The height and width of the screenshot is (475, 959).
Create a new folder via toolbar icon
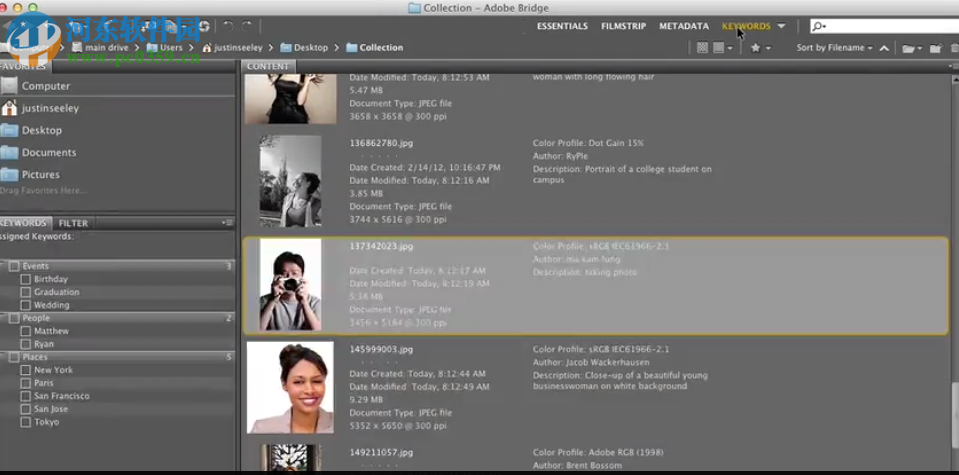pyautogui.click(x=935, y=48)
